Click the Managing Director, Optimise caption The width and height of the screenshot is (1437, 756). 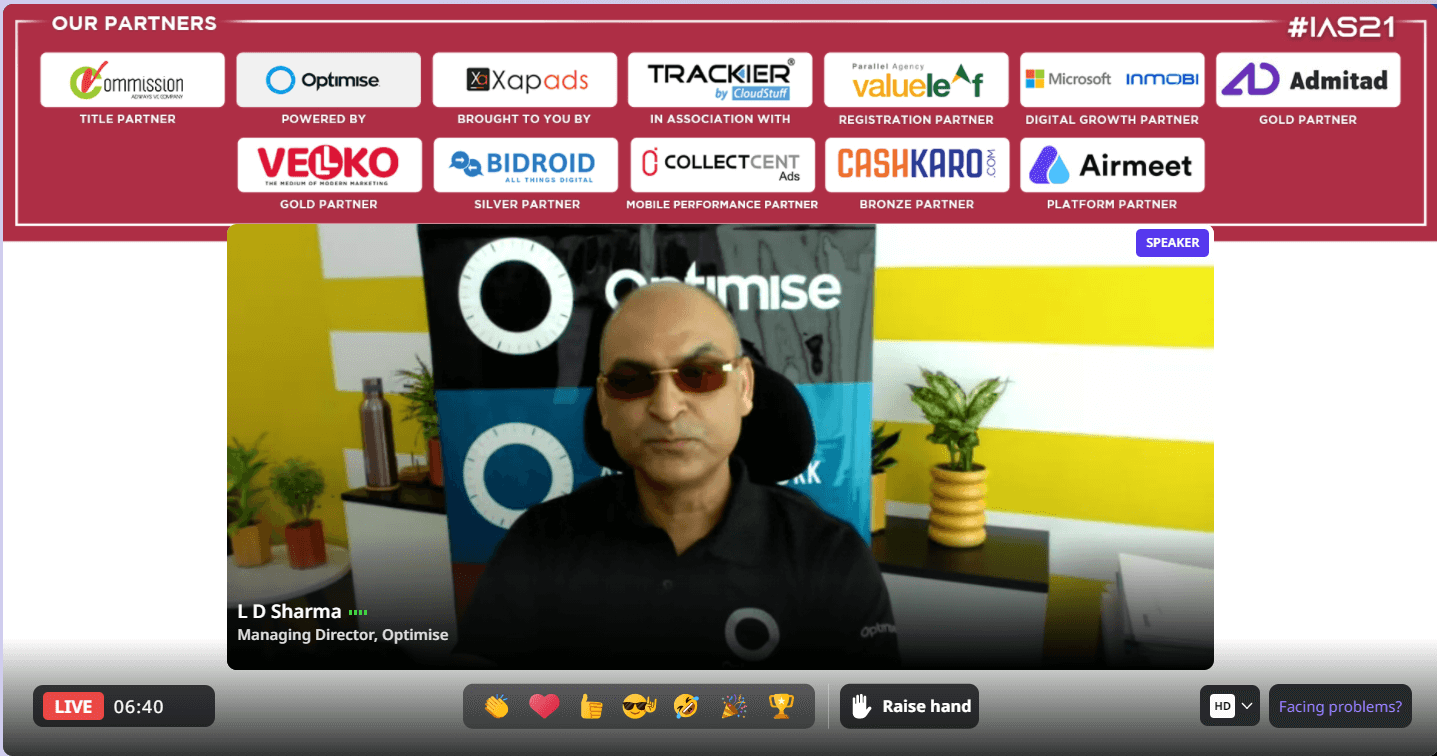343,635
